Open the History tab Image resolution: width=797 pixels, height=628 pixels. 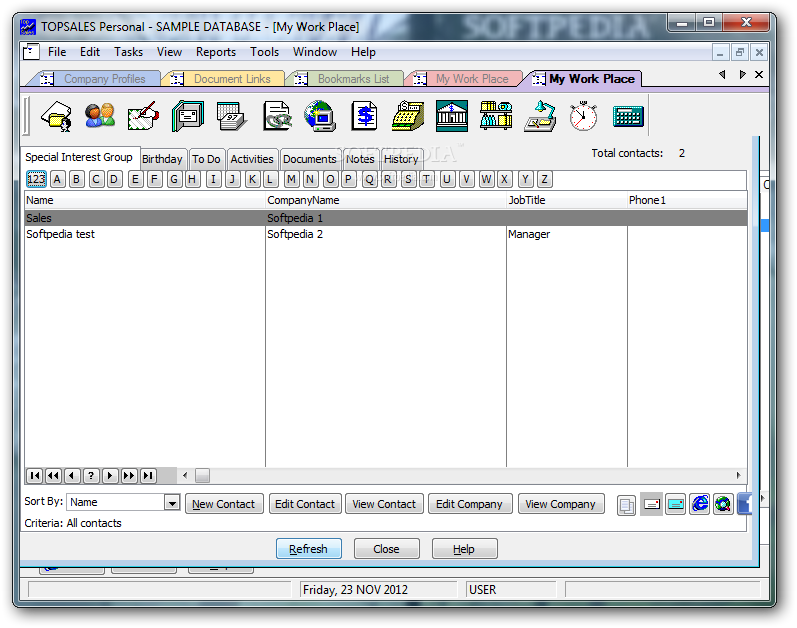click(401, 159)
